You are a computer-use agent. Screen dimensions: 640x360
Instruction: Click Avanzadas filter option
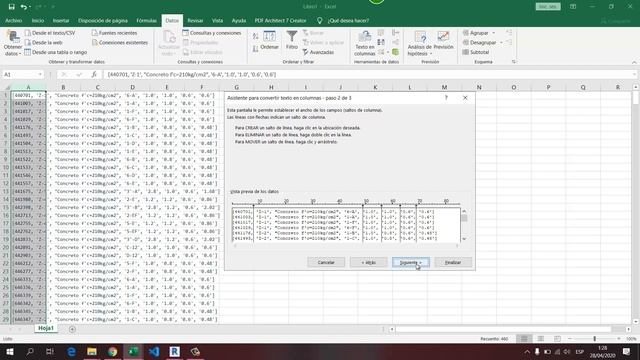click(318, 52)
